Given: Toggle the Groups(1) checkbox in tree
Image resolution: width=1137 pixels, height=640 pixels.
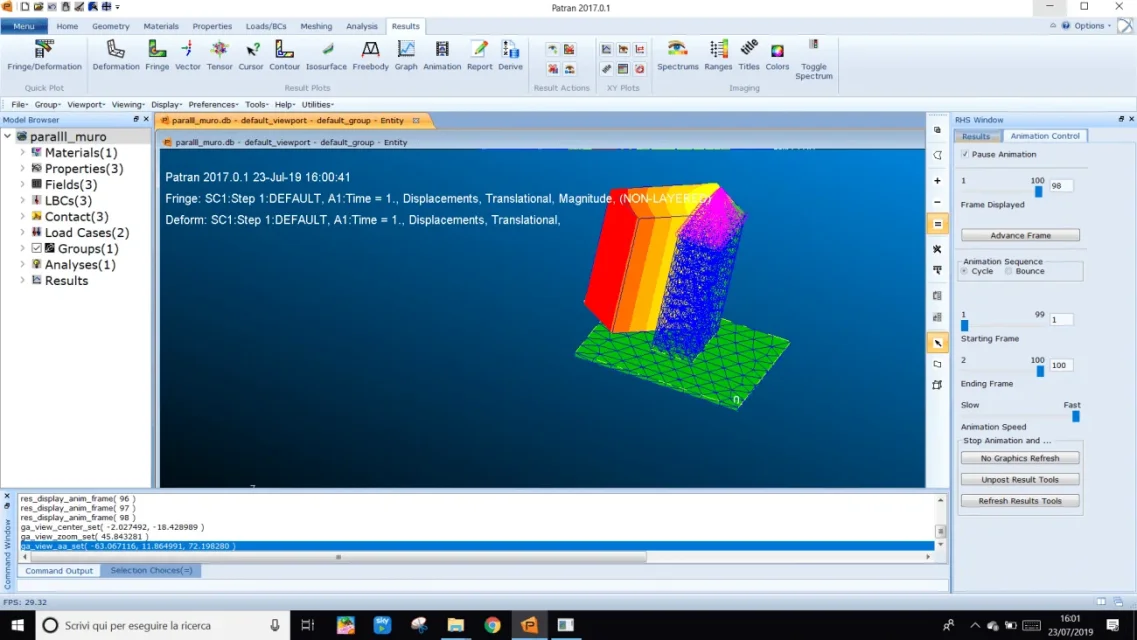Looking at the screenshot, I should 36,249.
